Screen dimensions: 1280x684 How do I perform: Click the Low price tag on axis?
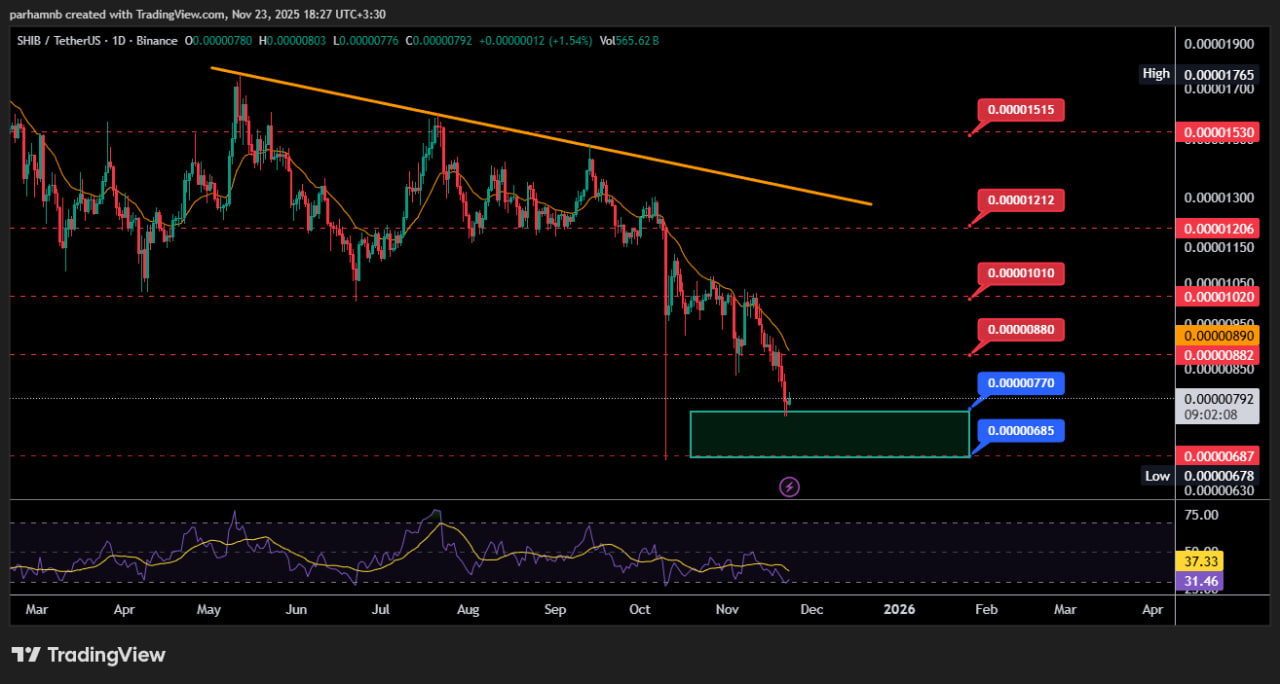(x=1157, y=476)
